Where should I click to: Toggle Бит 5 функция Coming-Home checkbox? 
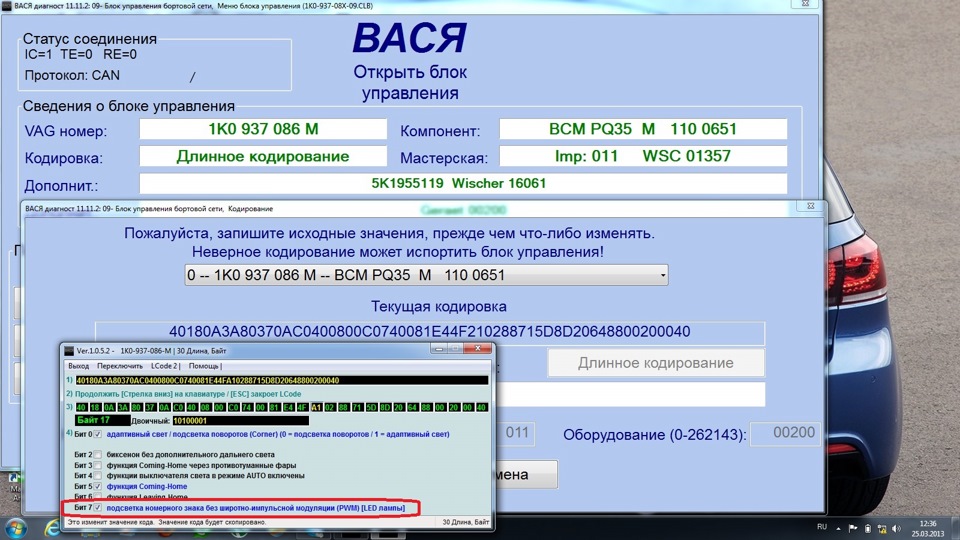click(98, 486)
